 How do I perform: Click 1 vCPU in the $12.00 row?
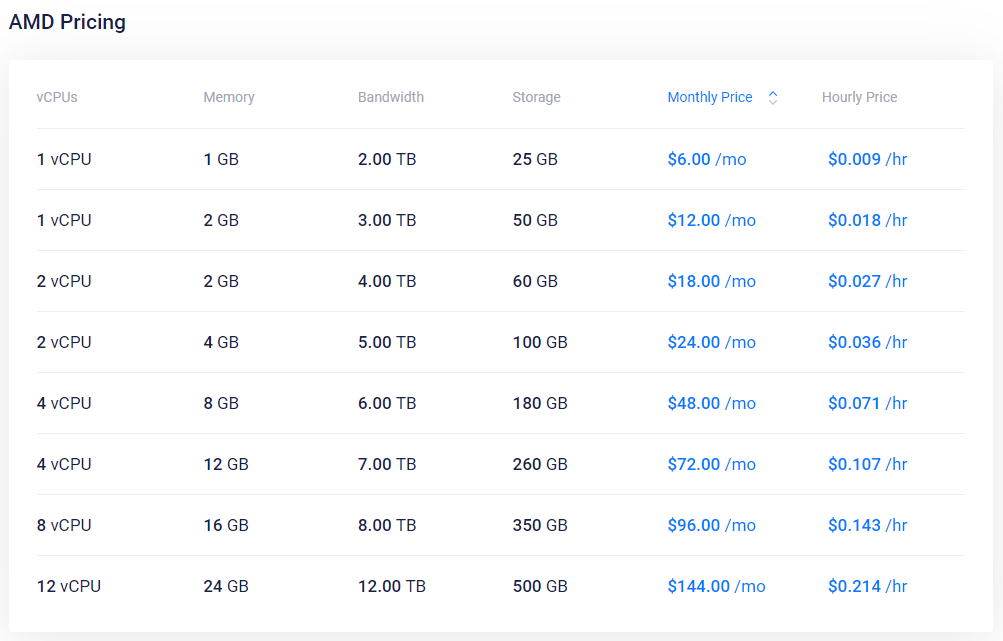tap(64, 220)
